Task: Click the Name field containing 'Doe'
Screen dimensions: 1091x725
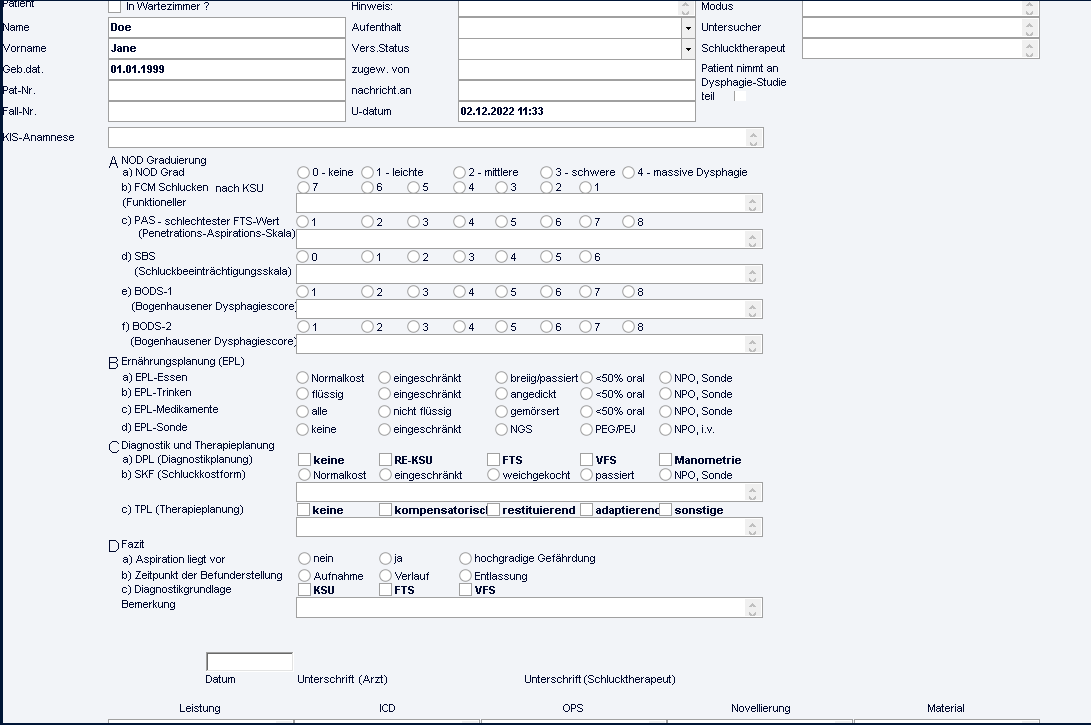Action: pyautogui.click(x=227, y=28)
